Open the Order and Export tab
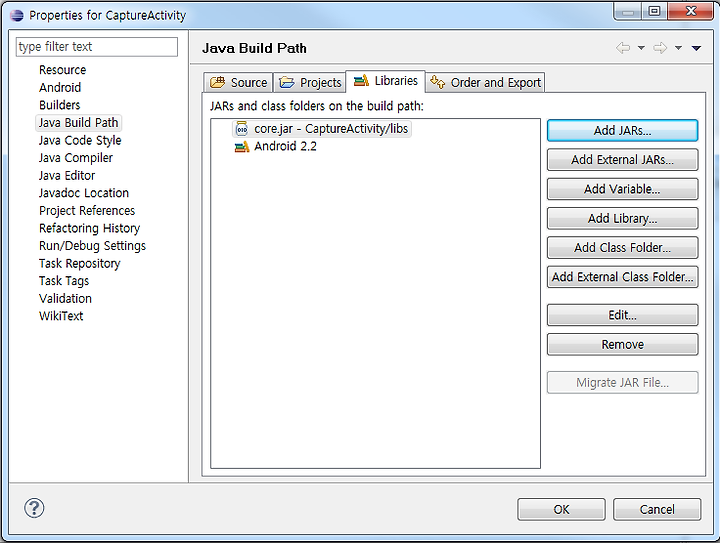The height and width of the screenshot is (543, 720). [485, 83]
